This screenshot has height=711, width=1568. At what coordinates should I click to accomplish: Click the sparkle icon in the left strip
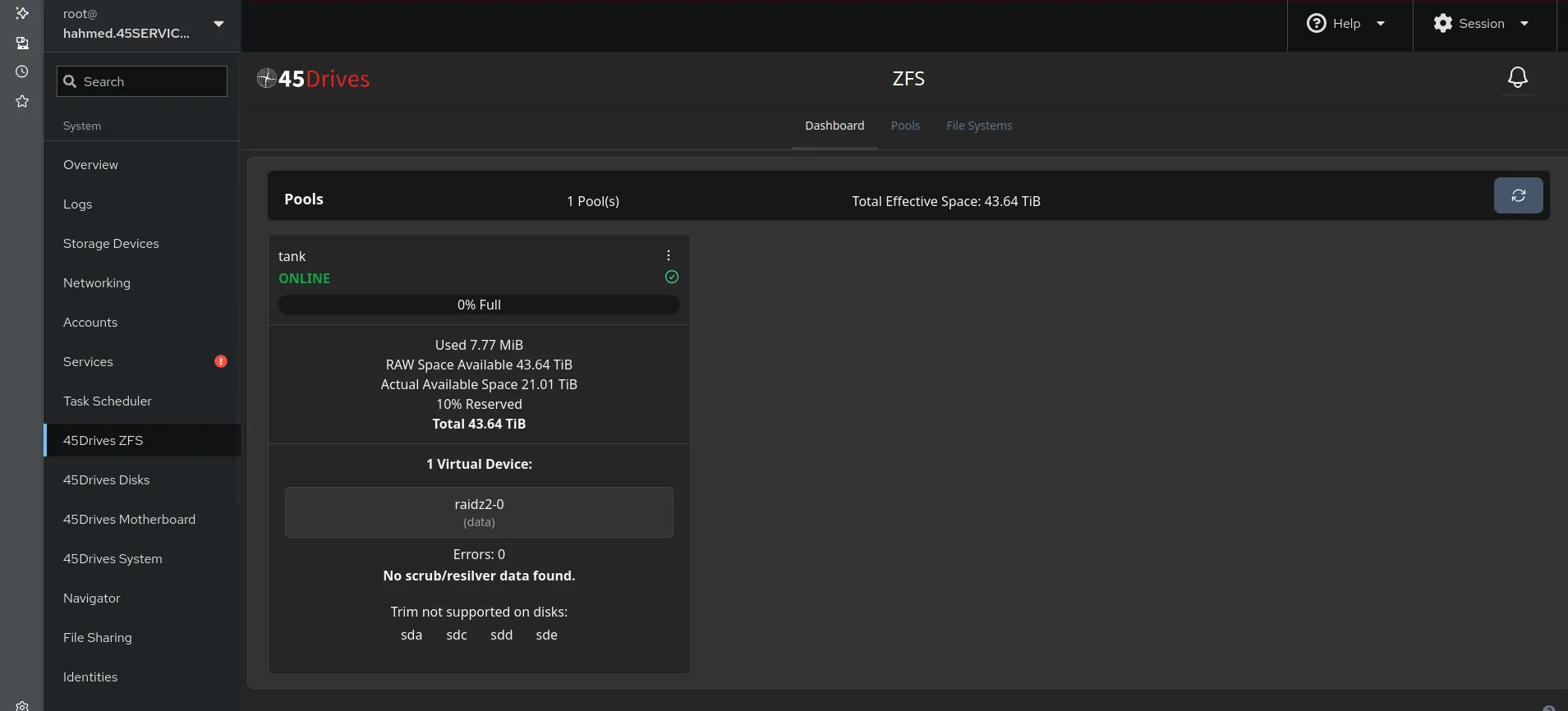22,13
